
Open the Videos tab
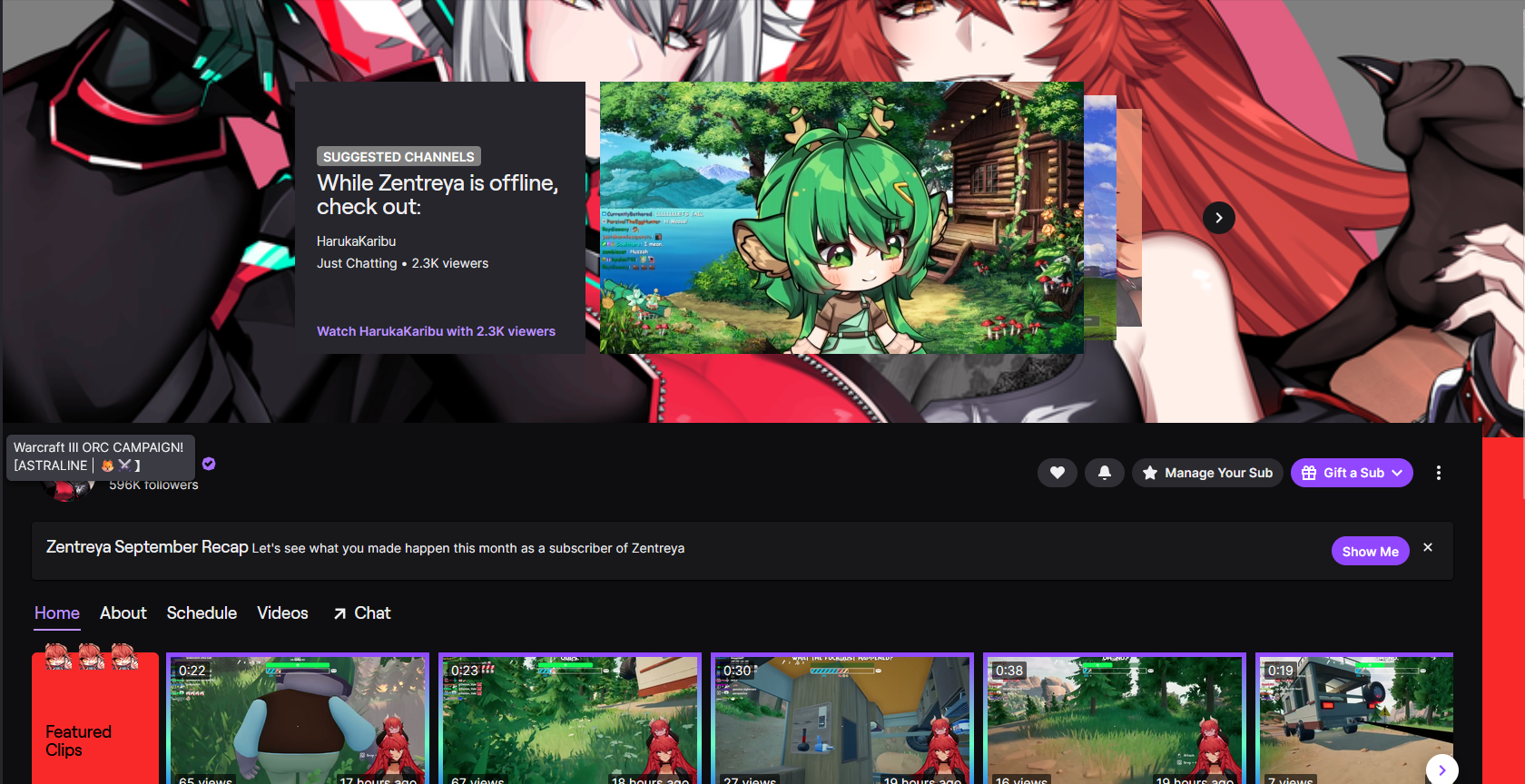282,613
